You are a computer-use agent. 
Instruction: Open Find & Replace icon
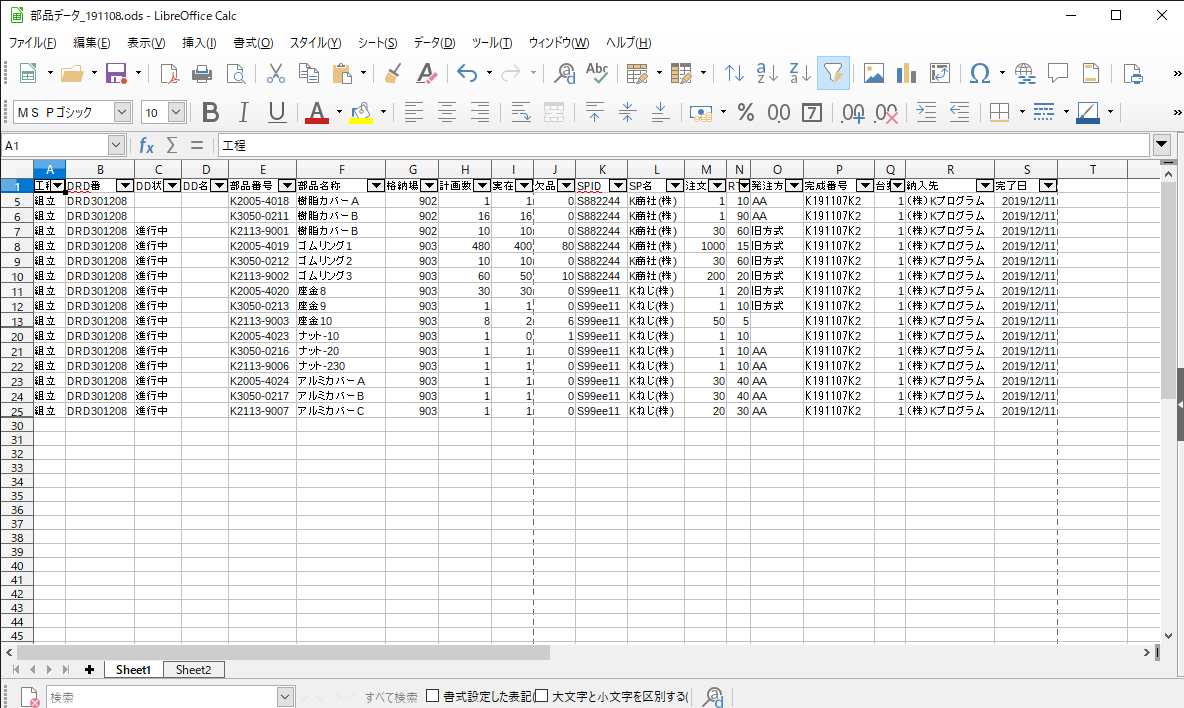pyautogui.click(x=564, y=73)
